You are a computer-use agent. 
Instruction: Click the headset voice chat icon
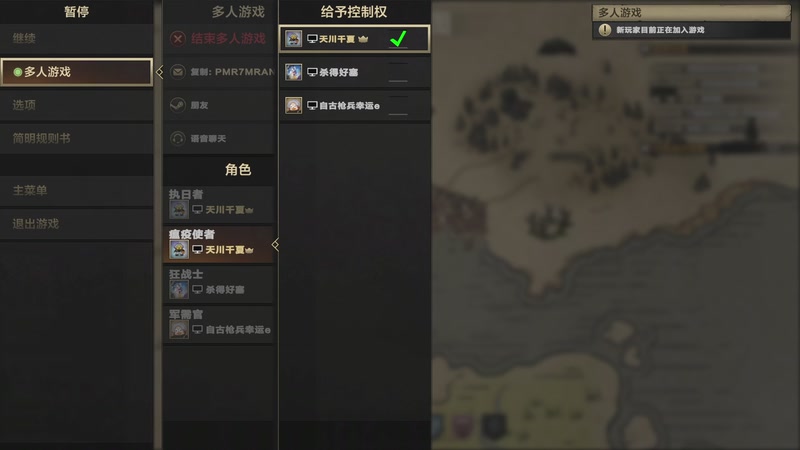[178, 138]
